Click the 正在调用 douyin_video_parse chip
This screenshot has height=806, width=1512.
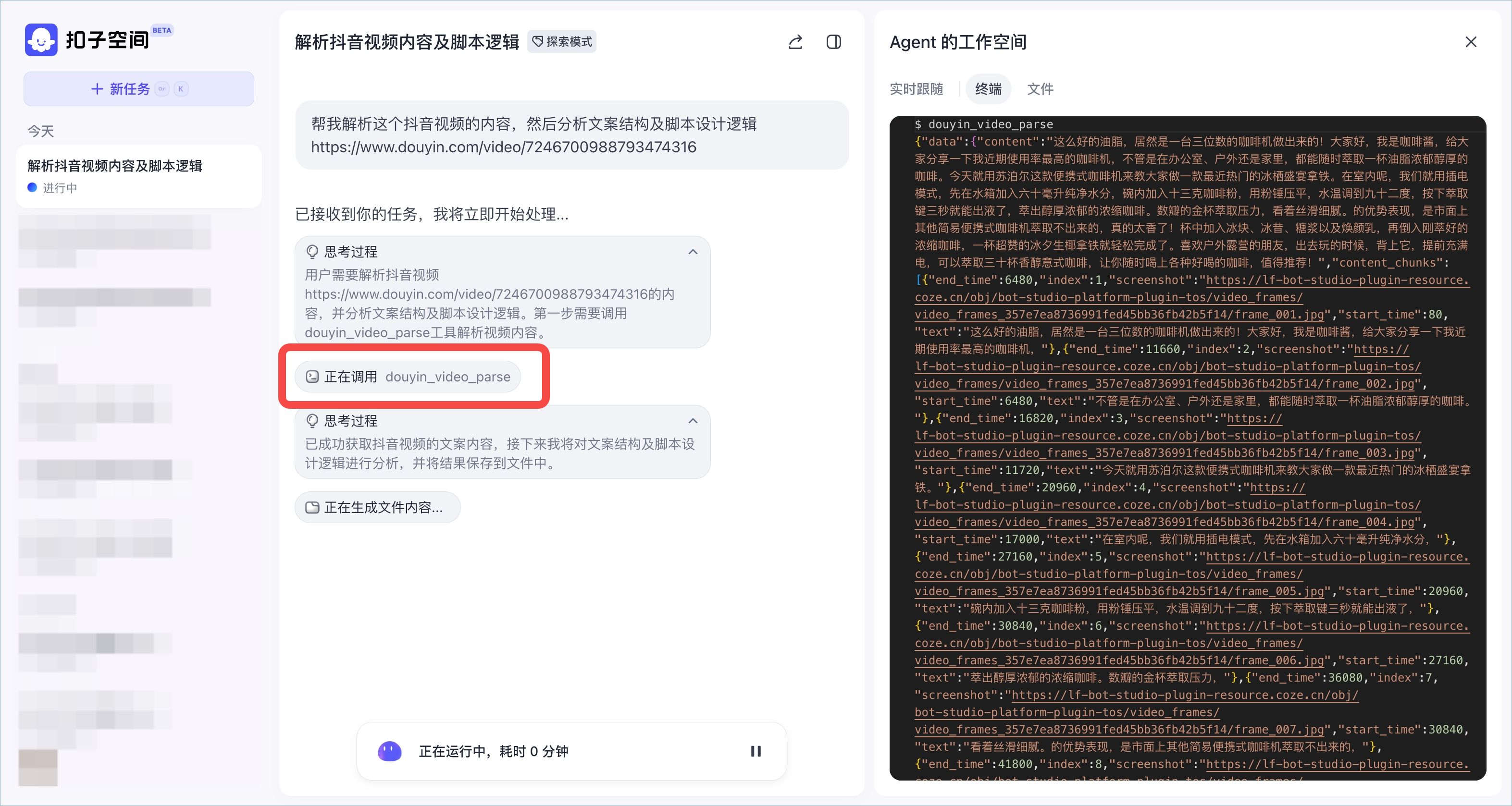408,377
